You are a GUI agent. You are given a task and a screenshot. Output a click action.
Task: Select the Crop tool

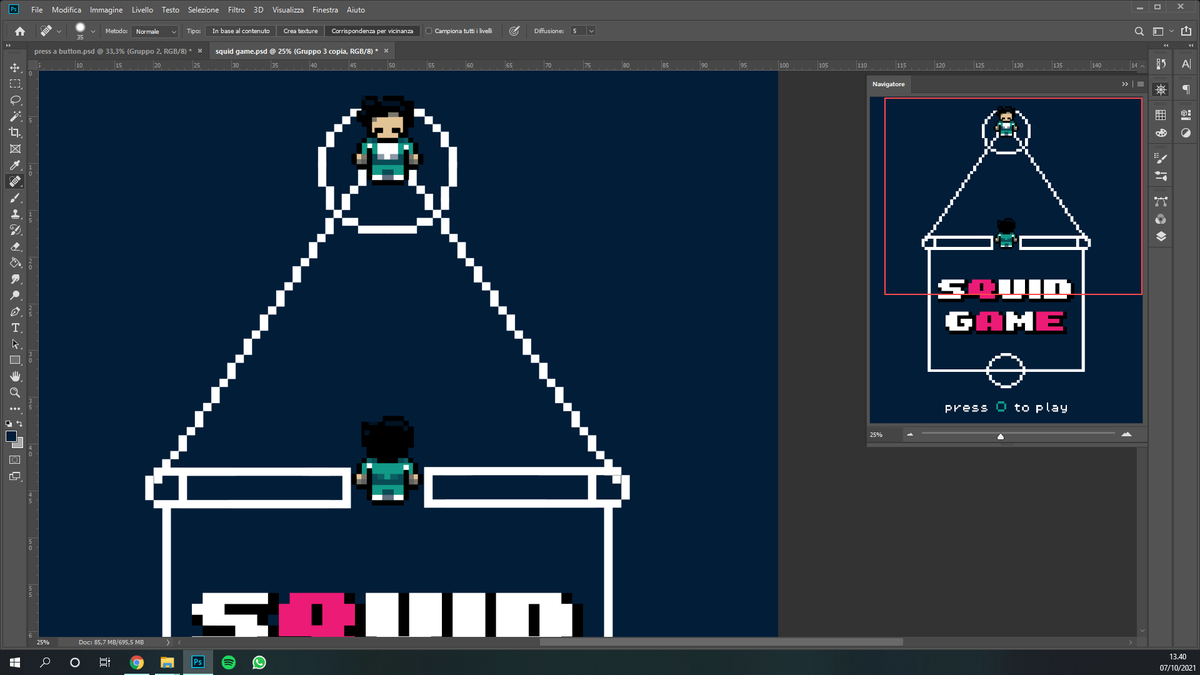[x=15, y=133]
